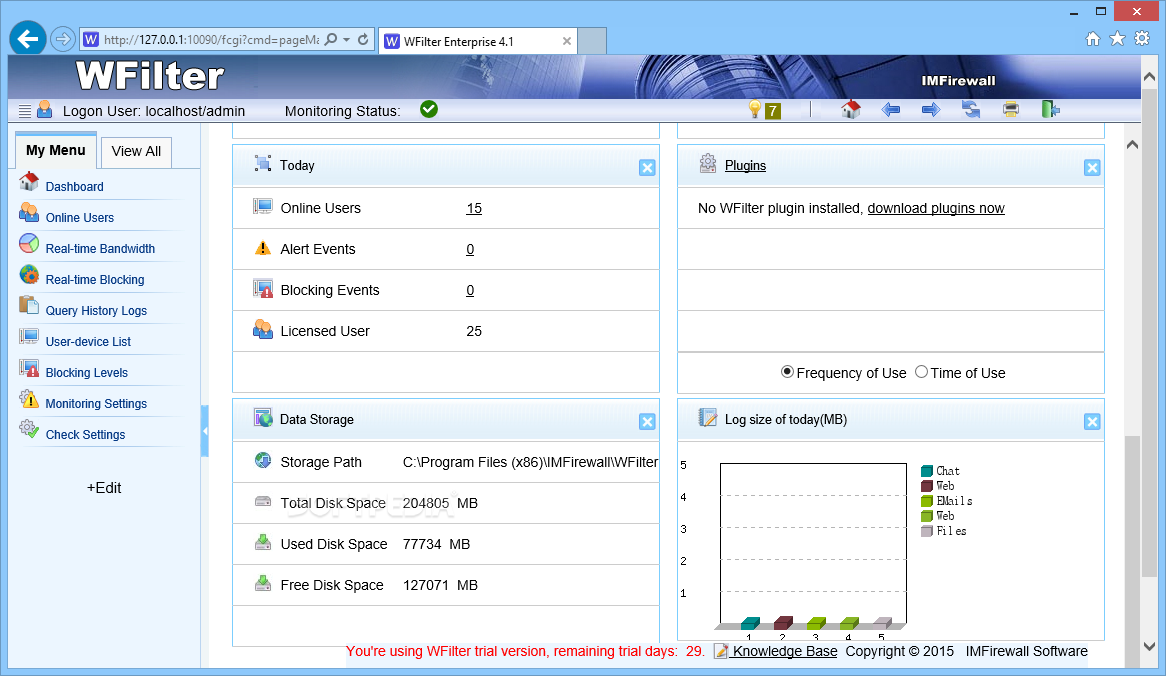Click the lightbulb tips icon in toolbar

755,110
